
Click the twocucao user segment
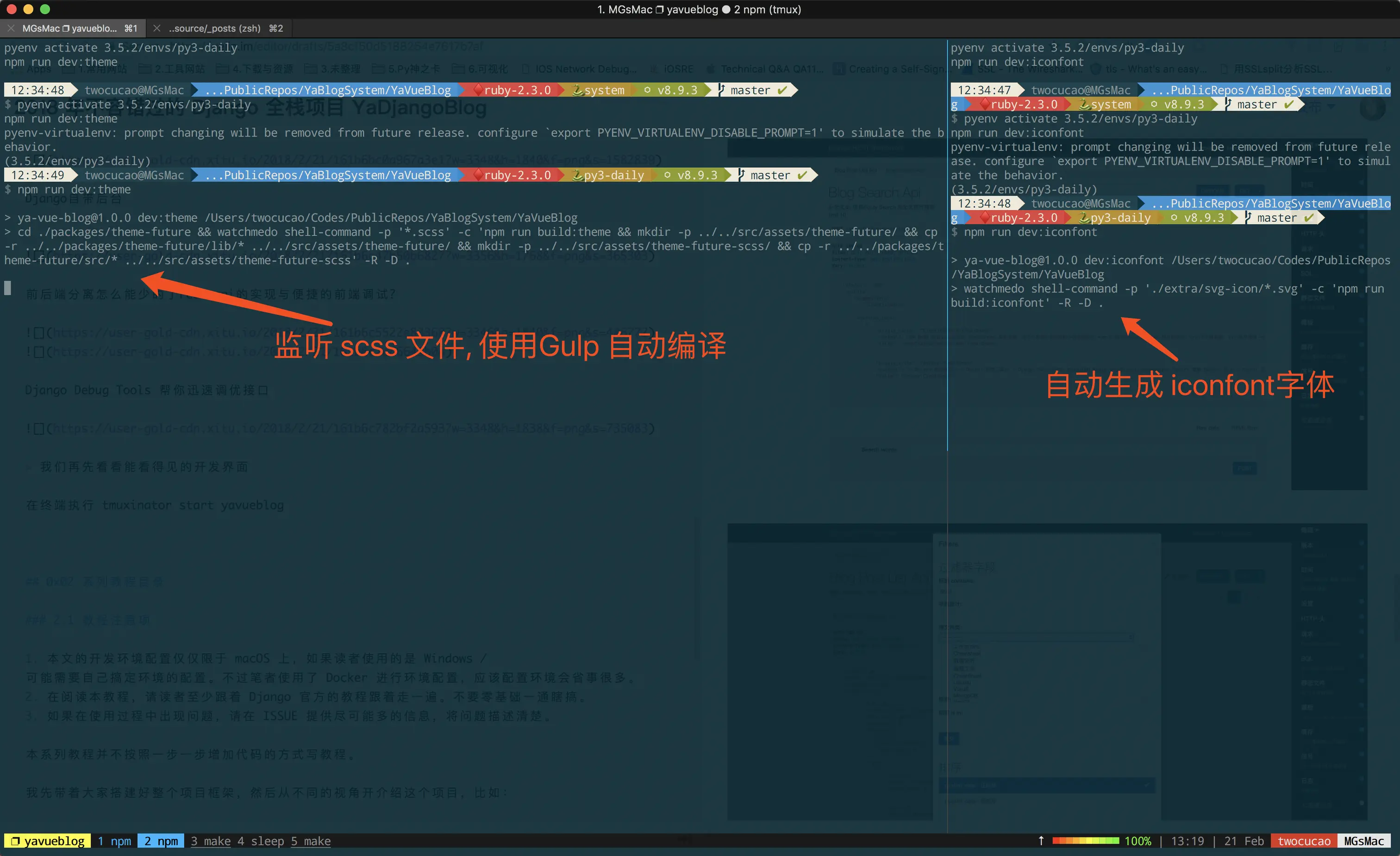click(x=1304, y=841)
